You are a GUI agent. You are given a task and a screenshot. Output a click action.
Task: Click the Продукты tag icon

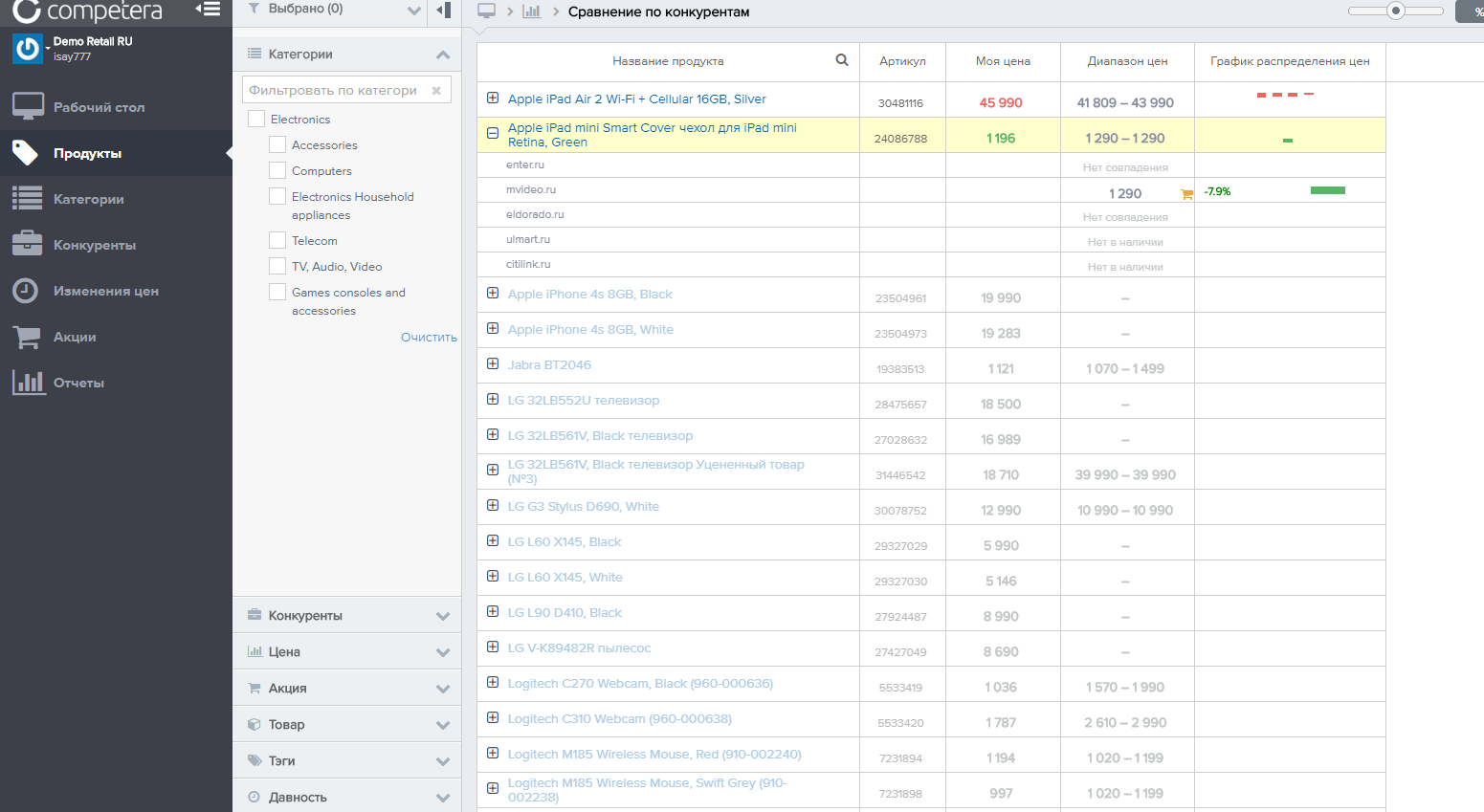pos(26,152)
